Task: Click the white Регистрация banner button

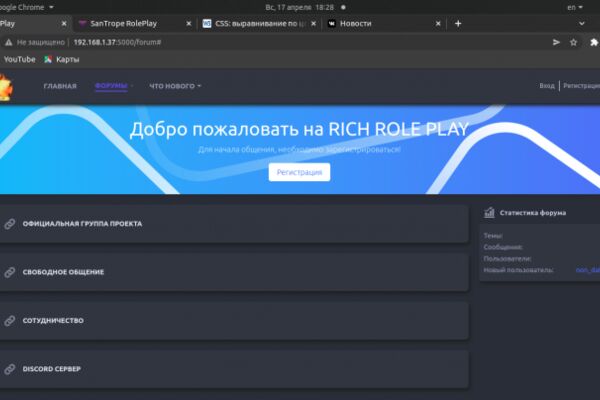Action: coord(299,172)
